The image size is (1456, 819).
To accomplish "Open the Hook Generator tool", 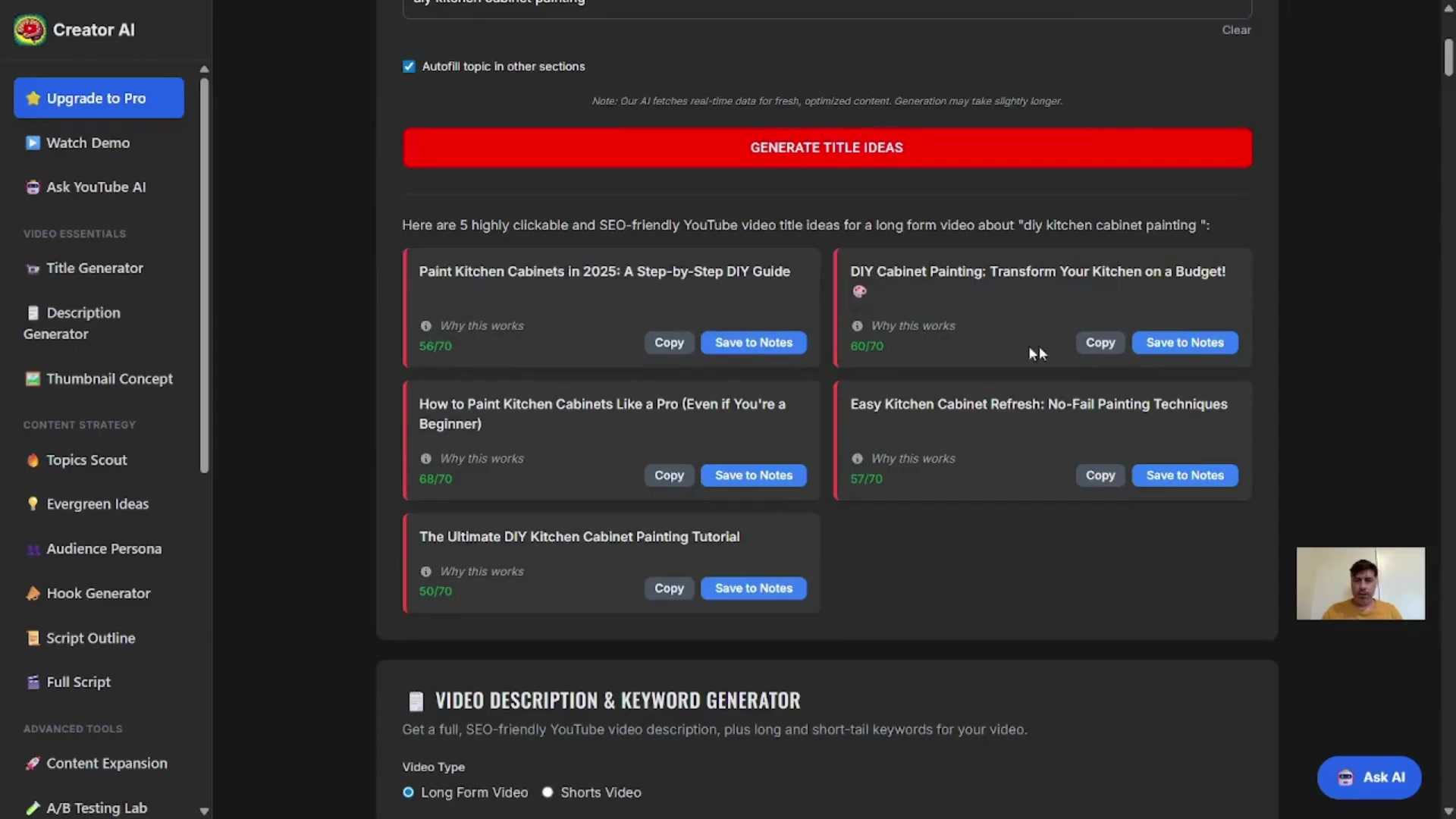I will (x=98, y=594).
